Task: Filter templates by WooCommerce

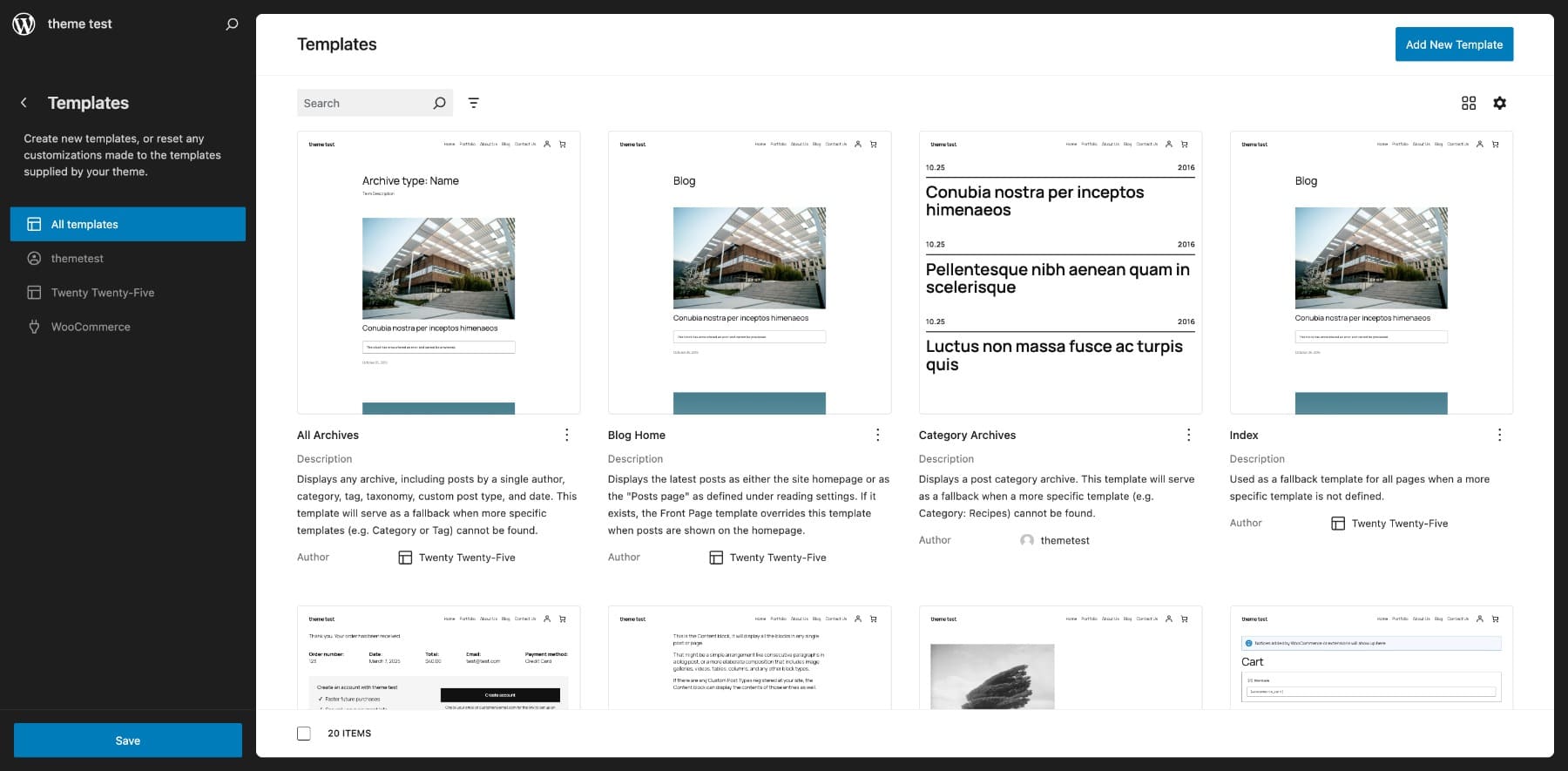Action: [128, 327]
